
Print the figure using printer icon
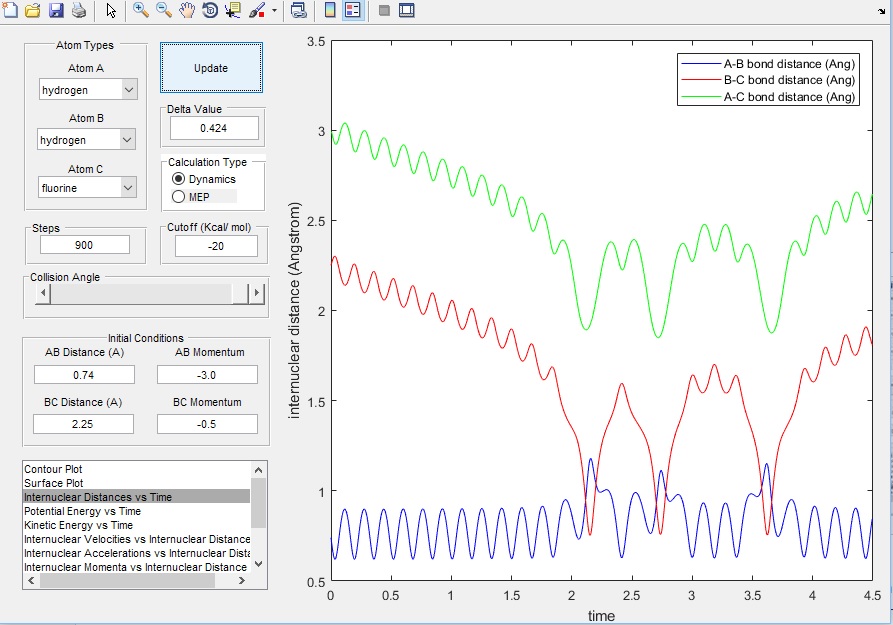(79, 10)
